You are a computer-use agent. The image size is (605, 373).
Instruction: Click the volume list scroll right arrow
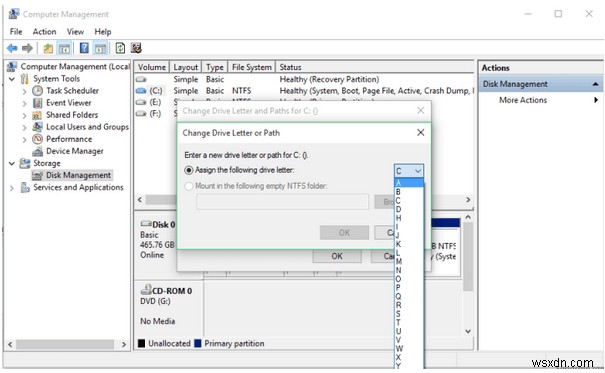[468, 200]
